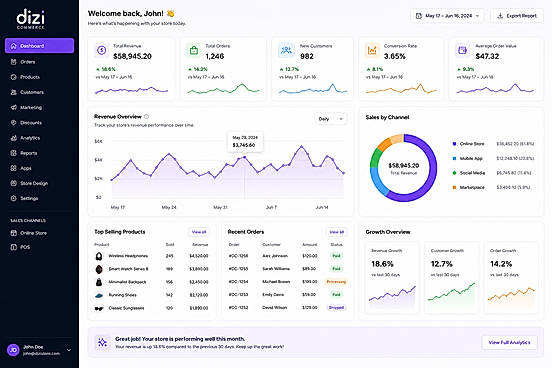Click the Reports icon in sidebar

coord(14,153)
